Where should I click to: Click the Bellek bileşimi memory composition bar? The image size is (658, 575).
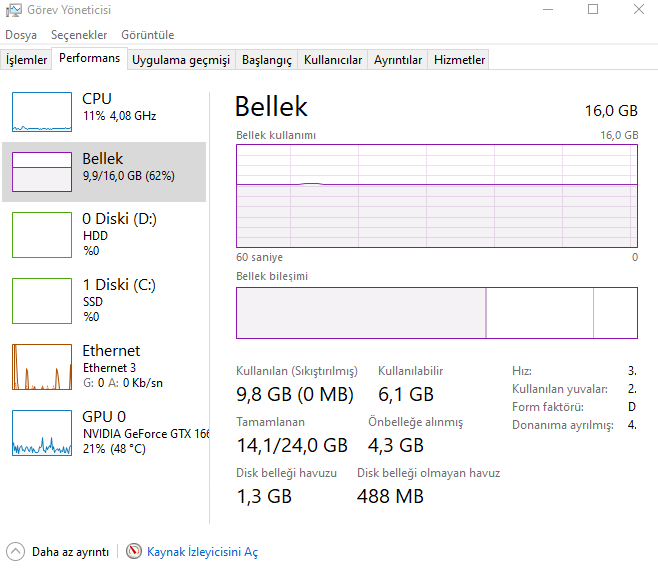click(x=436, y=313)
